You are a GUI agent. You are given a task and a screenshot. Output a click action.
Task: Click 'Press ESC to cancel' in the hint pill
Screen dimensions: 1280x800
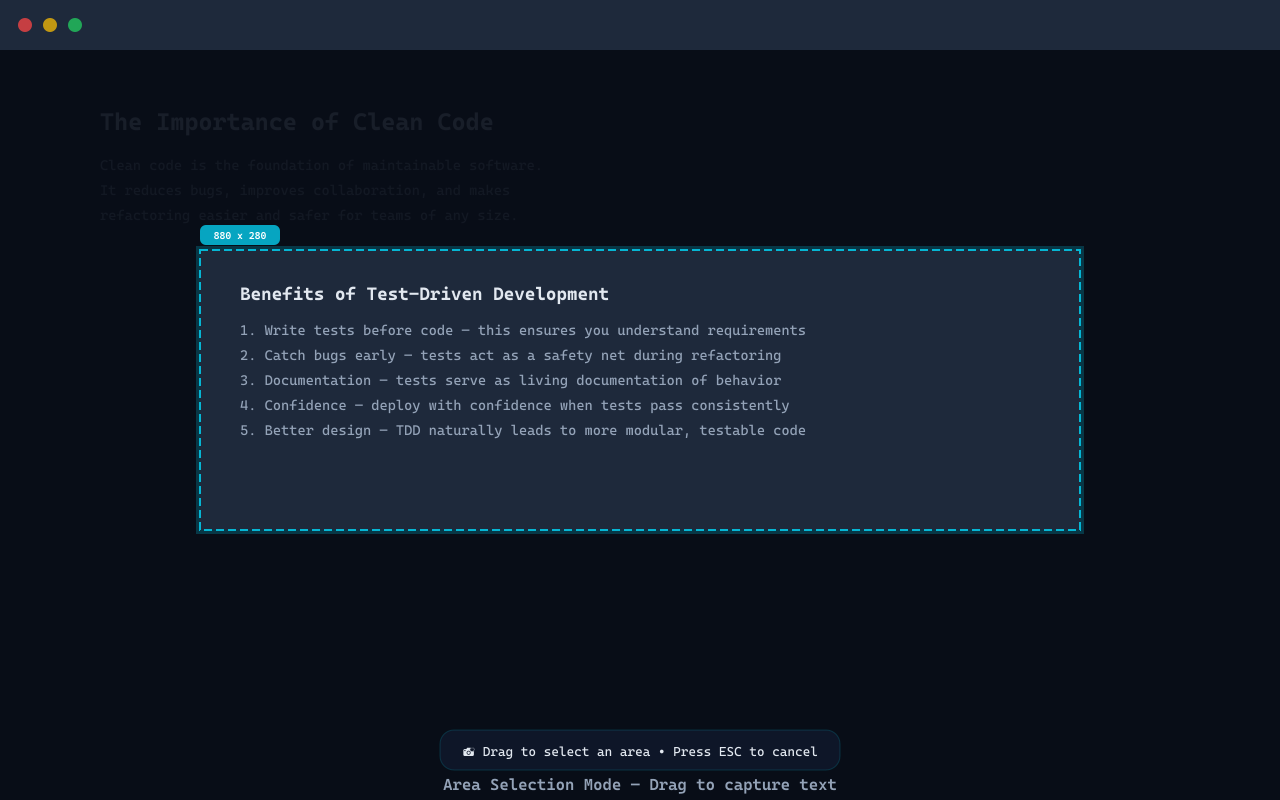coord(745,751)
